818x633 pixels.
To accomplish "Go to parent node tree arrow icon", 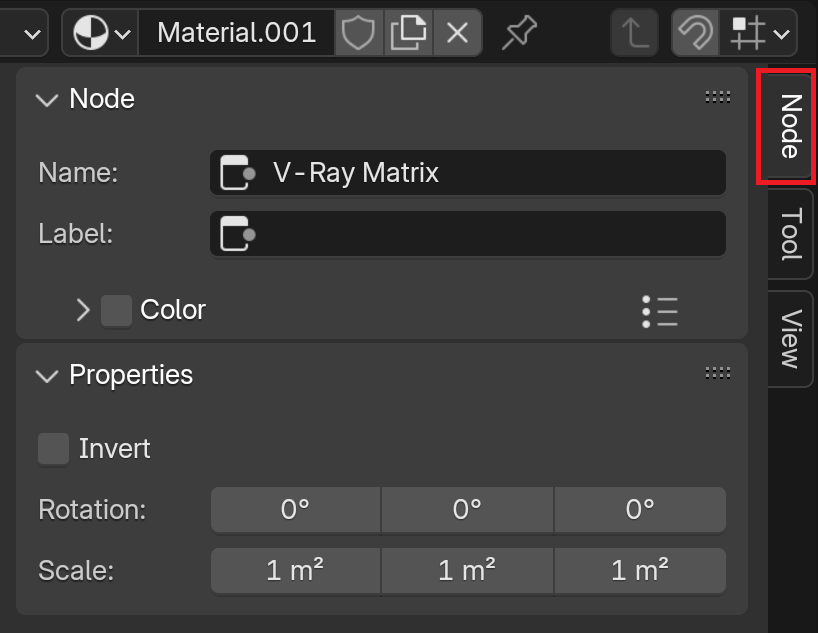I will [634, 32].
